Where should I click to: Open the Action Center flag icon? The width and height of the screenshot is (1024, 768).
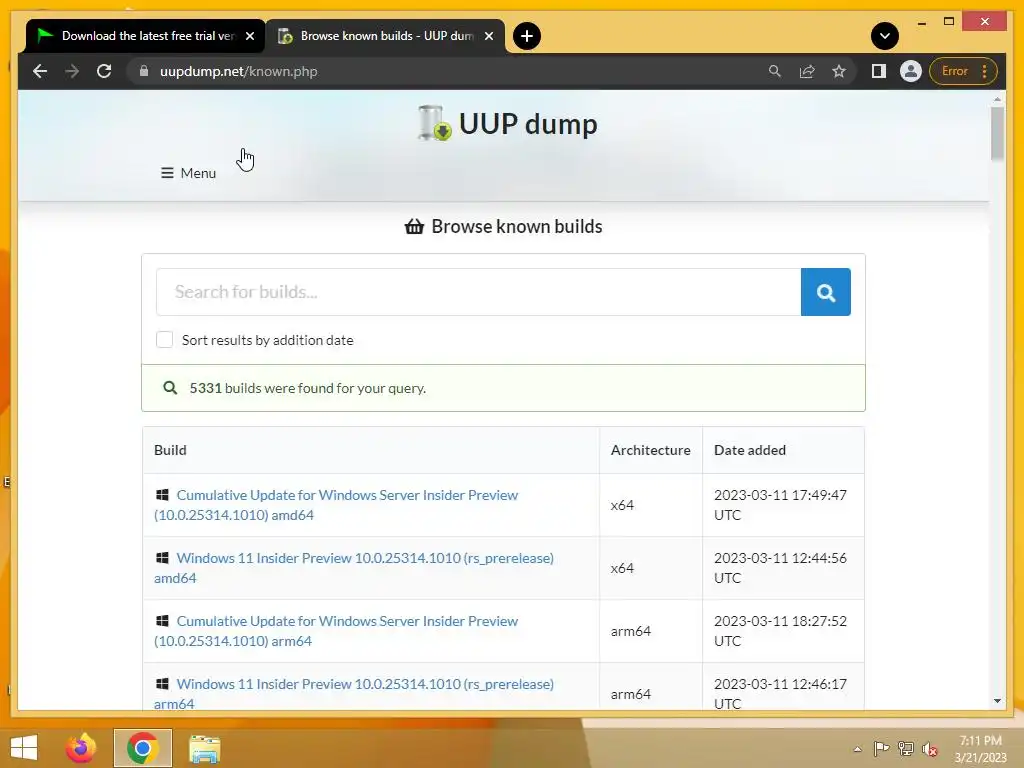881,748
